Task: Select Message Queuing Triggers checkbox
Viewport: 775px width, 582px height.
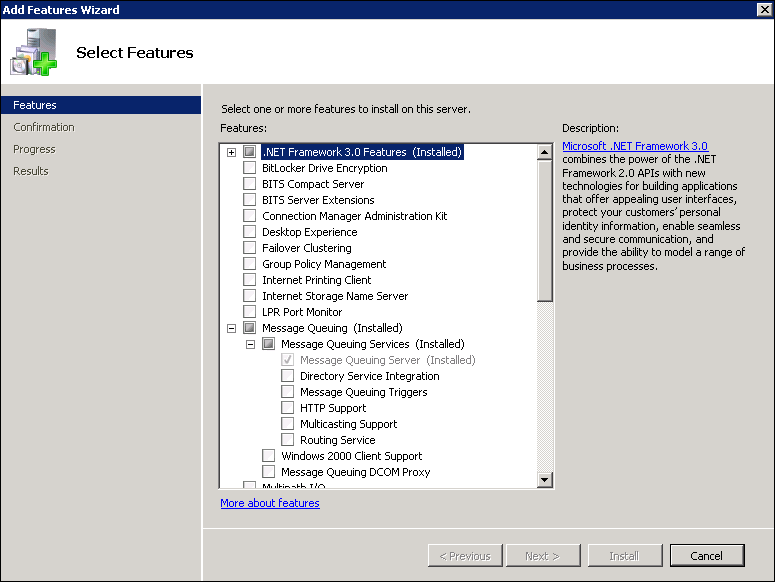Action: 288,392
